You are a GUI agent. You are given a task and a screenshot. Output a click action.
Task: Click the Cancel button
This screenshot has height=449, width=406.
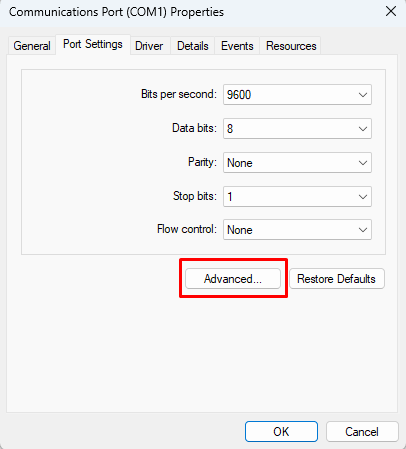pyautogui.click(x=362, y=432)
